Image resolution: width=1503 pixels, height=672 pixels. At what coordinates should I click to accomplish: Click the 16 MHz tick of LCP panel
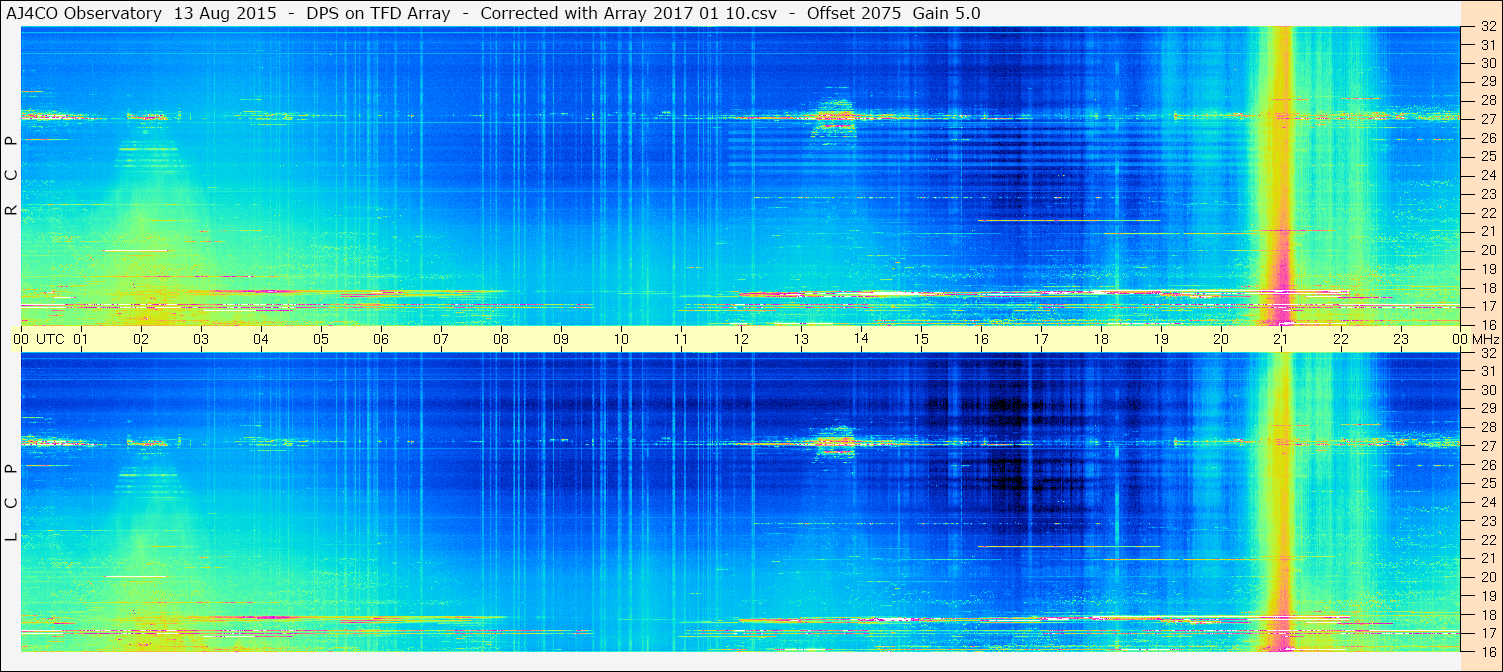click(1487, 650)
